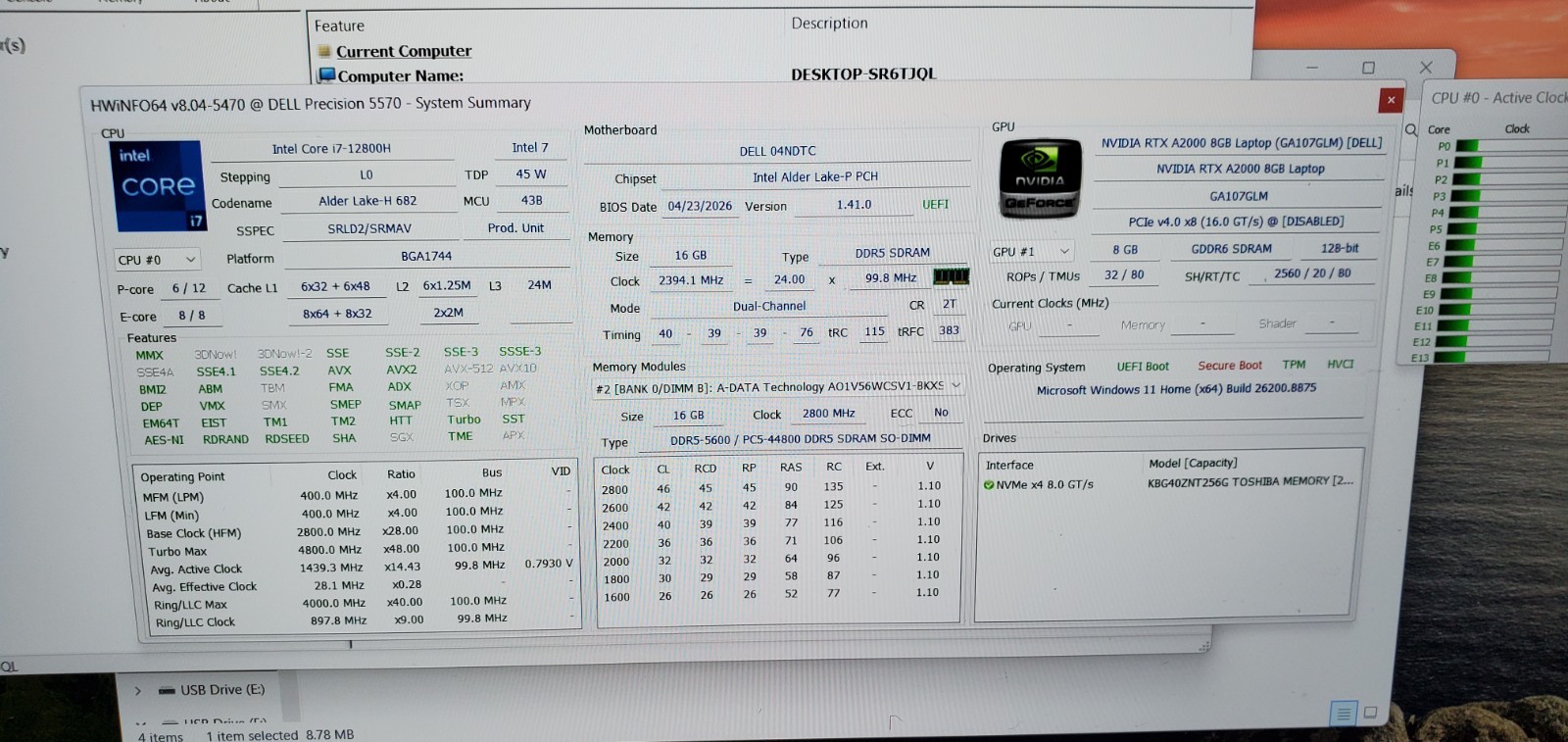Click the GDDR6 SDRAM field
This screenshot has height=742, width=1568.
pos(1231,249)
